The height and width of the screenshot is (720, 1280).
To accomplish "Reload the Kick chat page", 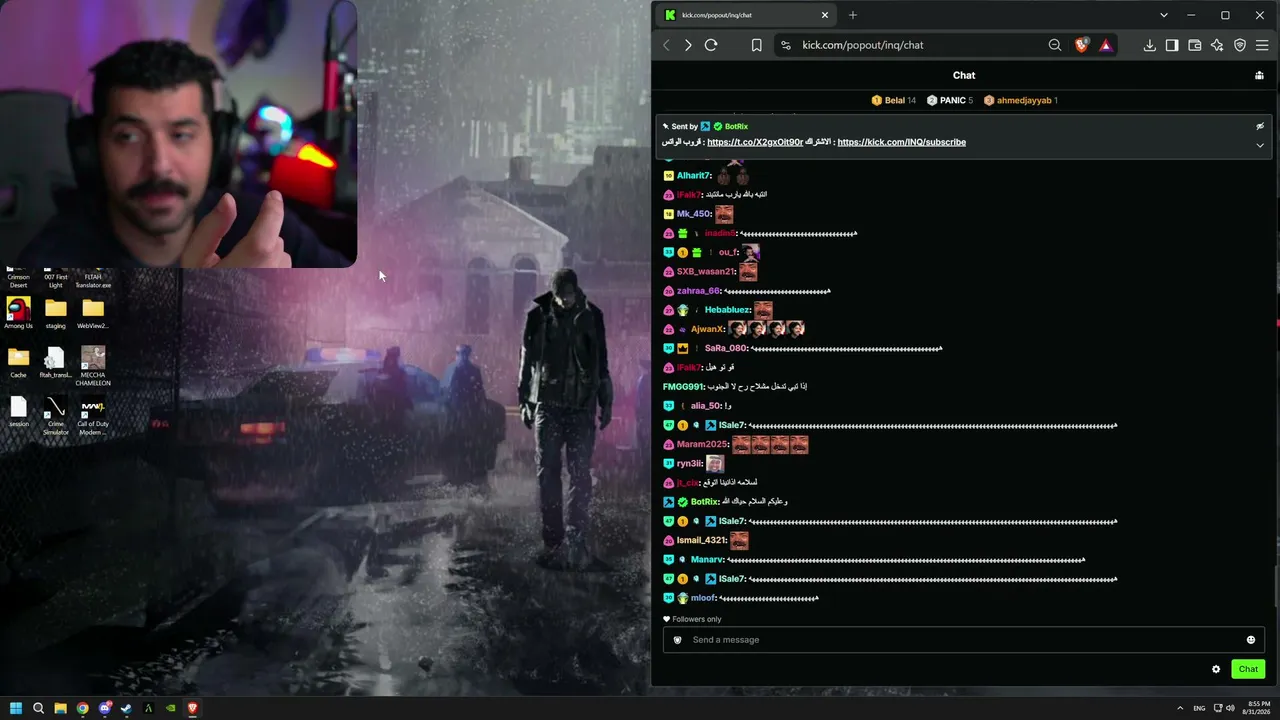I will (711, 45).
